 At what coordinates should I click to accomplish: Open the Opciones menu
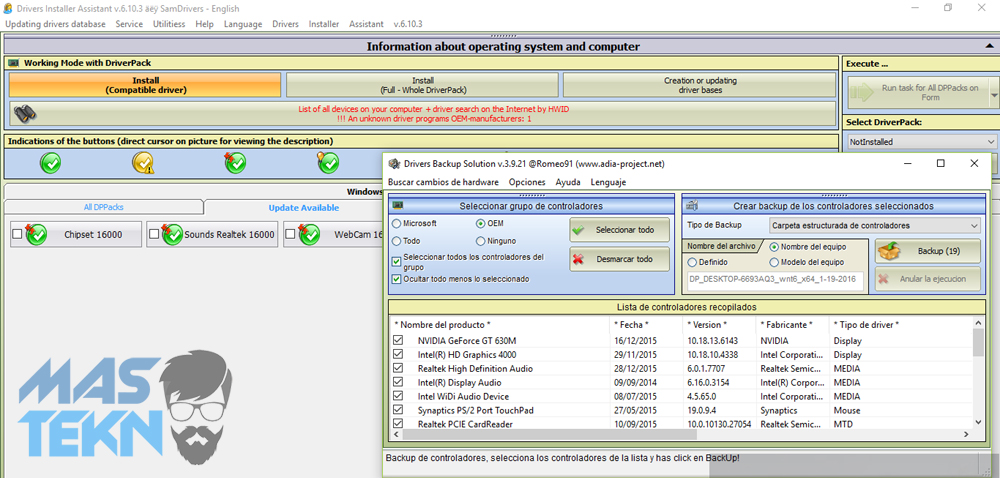click(x=527, y=182)
